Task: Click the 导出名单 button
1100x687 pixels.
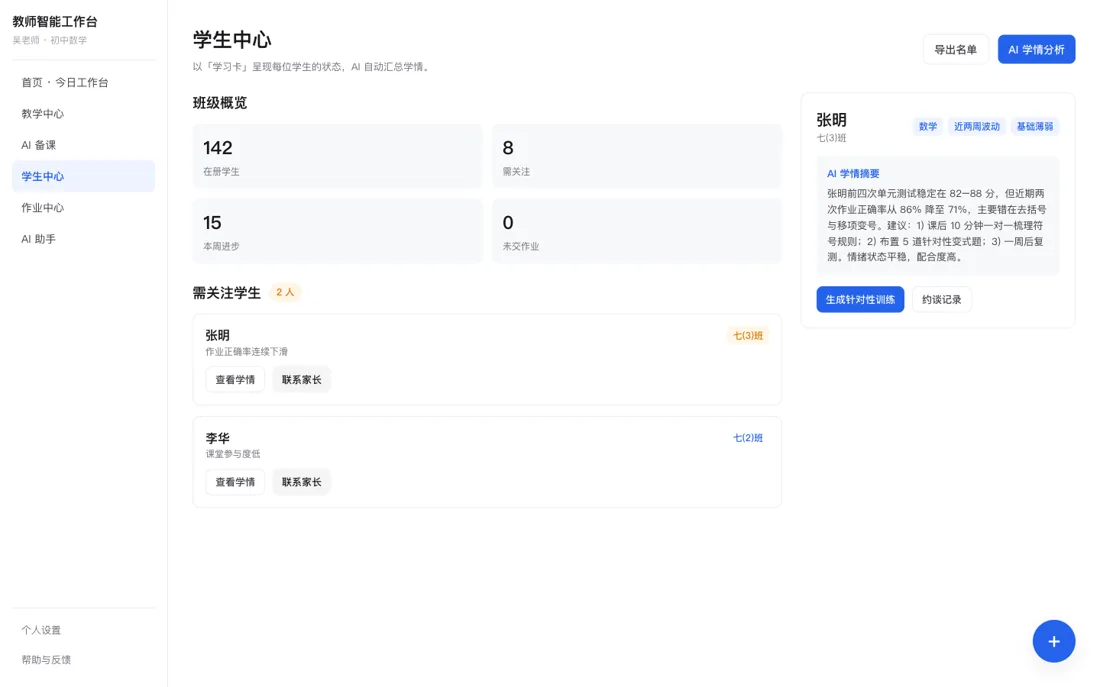Action: (955, 49)
